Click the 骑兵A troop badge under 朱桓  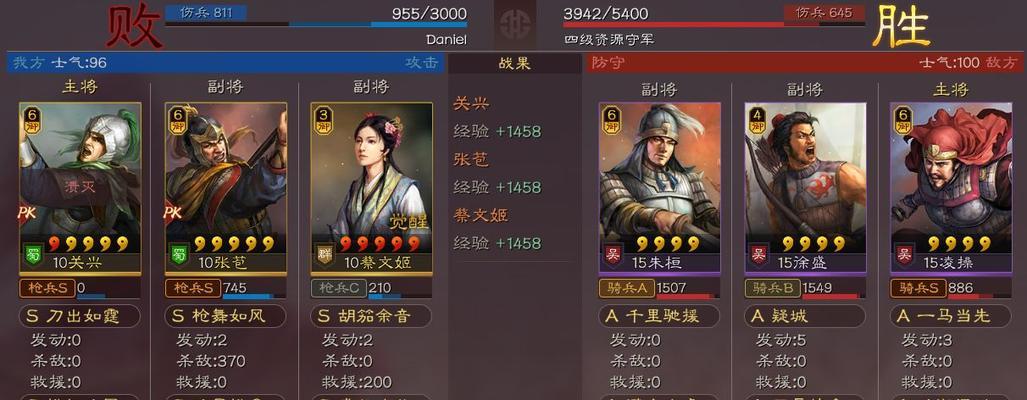click(627, 288)
